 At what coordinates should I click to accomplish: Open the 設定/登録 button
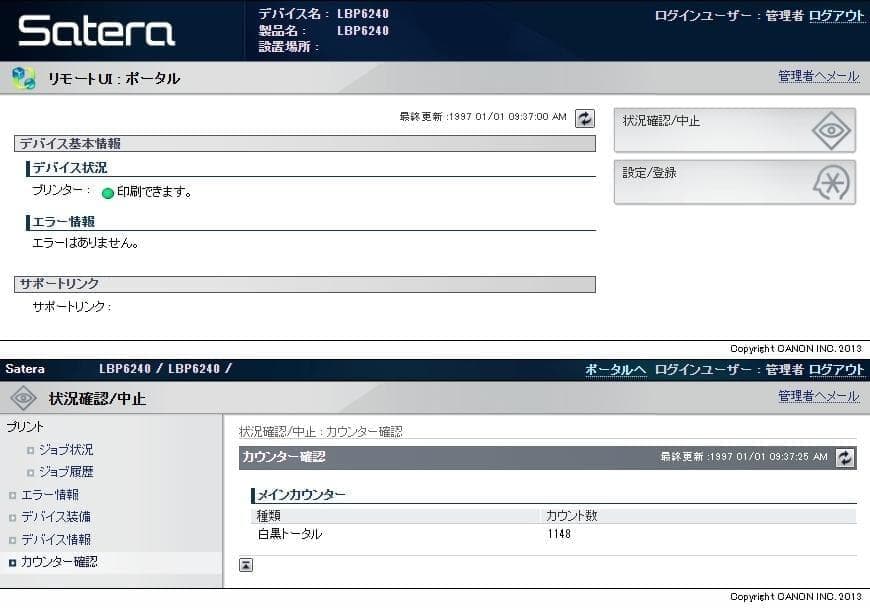click(734, 182)
